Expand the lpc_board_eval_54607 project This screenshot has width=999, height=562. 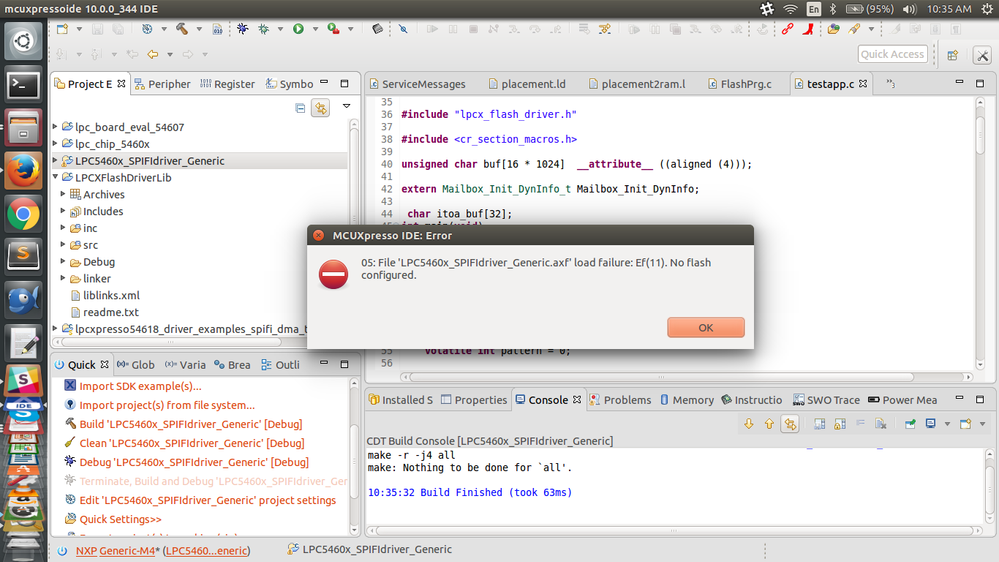click(x=55, y=127)
